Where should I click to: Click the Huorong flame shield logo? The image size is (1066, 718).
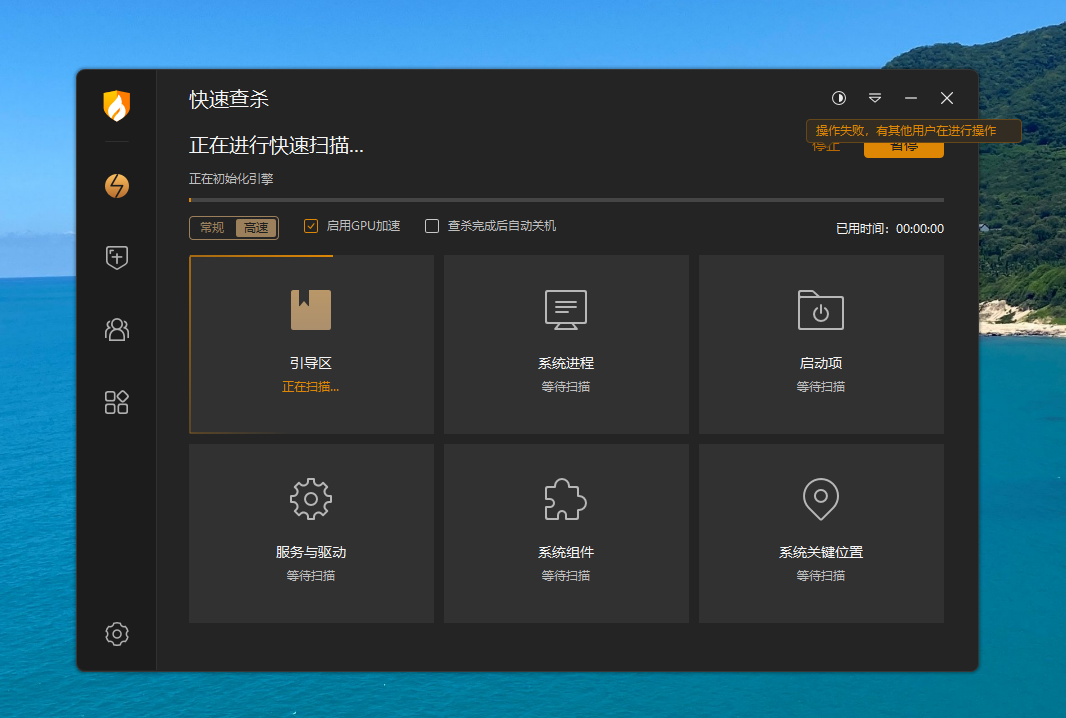click(116, 107)
